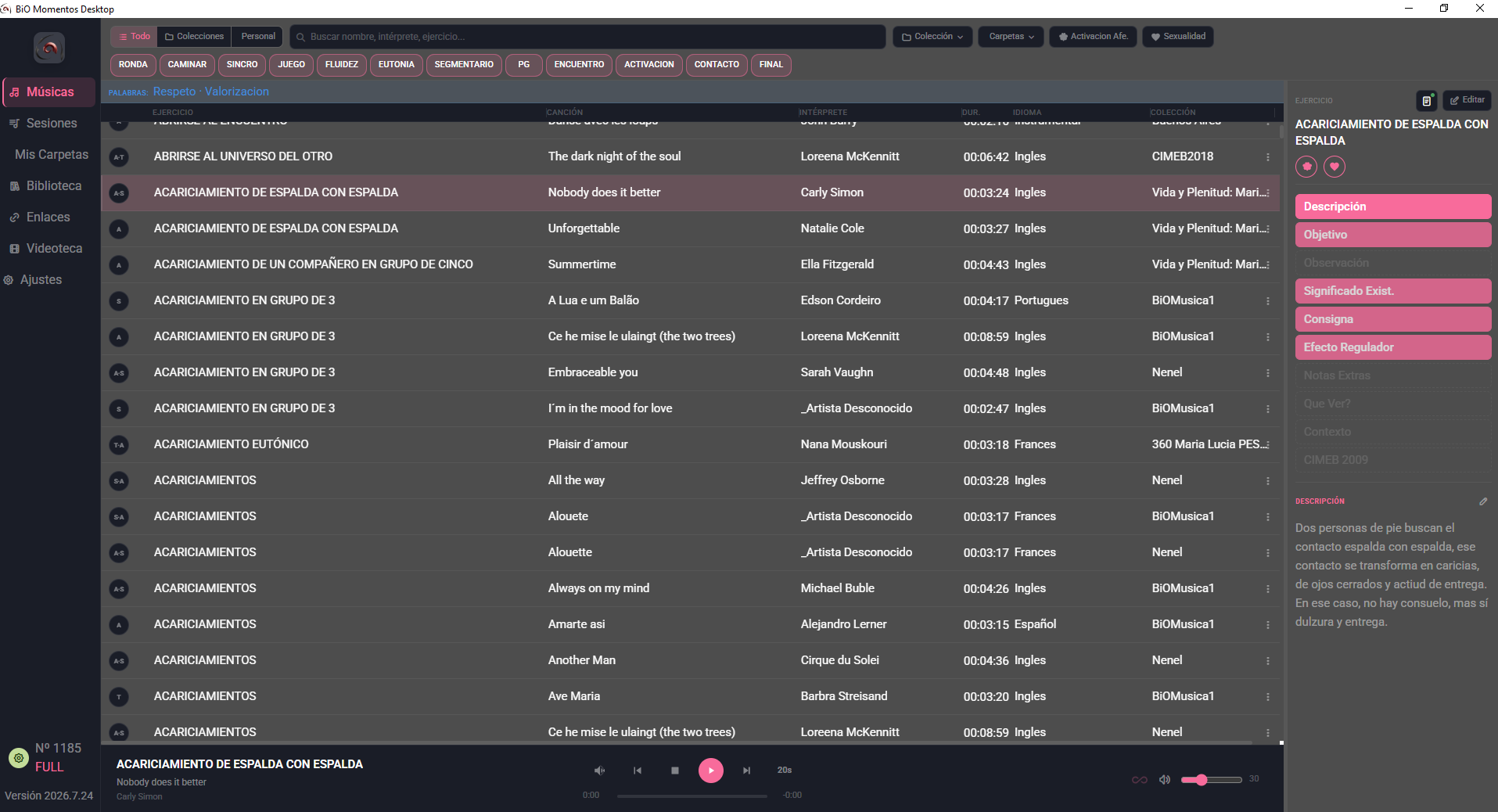The height and width of the screenshot is (812, 1498).
Task: Click the green settings badge near Nº 1185
Action: (x=18, y=757)
